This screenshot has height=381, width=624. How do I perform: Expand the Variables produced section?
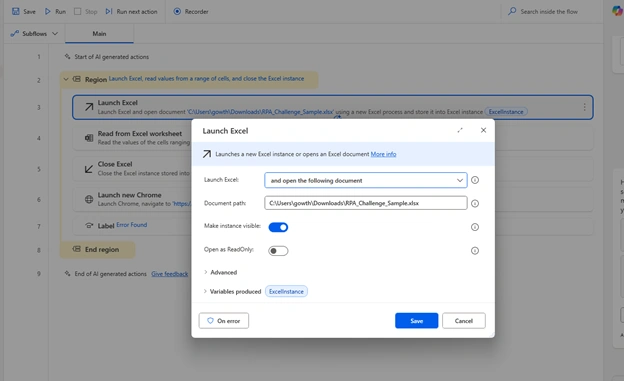click(232, 291)
